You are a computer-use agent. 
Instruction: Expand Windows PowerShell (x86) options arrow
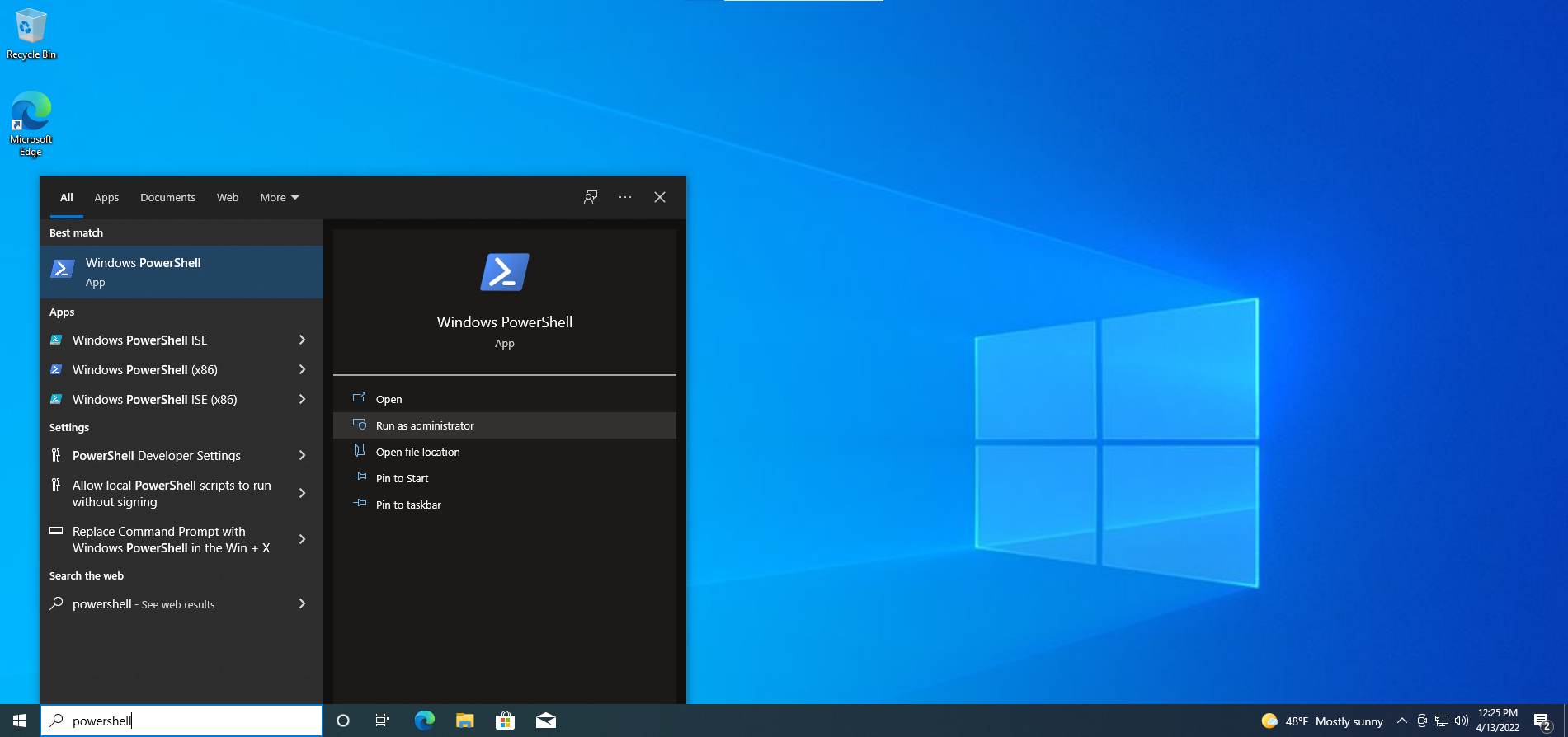[x=302, y=369]
